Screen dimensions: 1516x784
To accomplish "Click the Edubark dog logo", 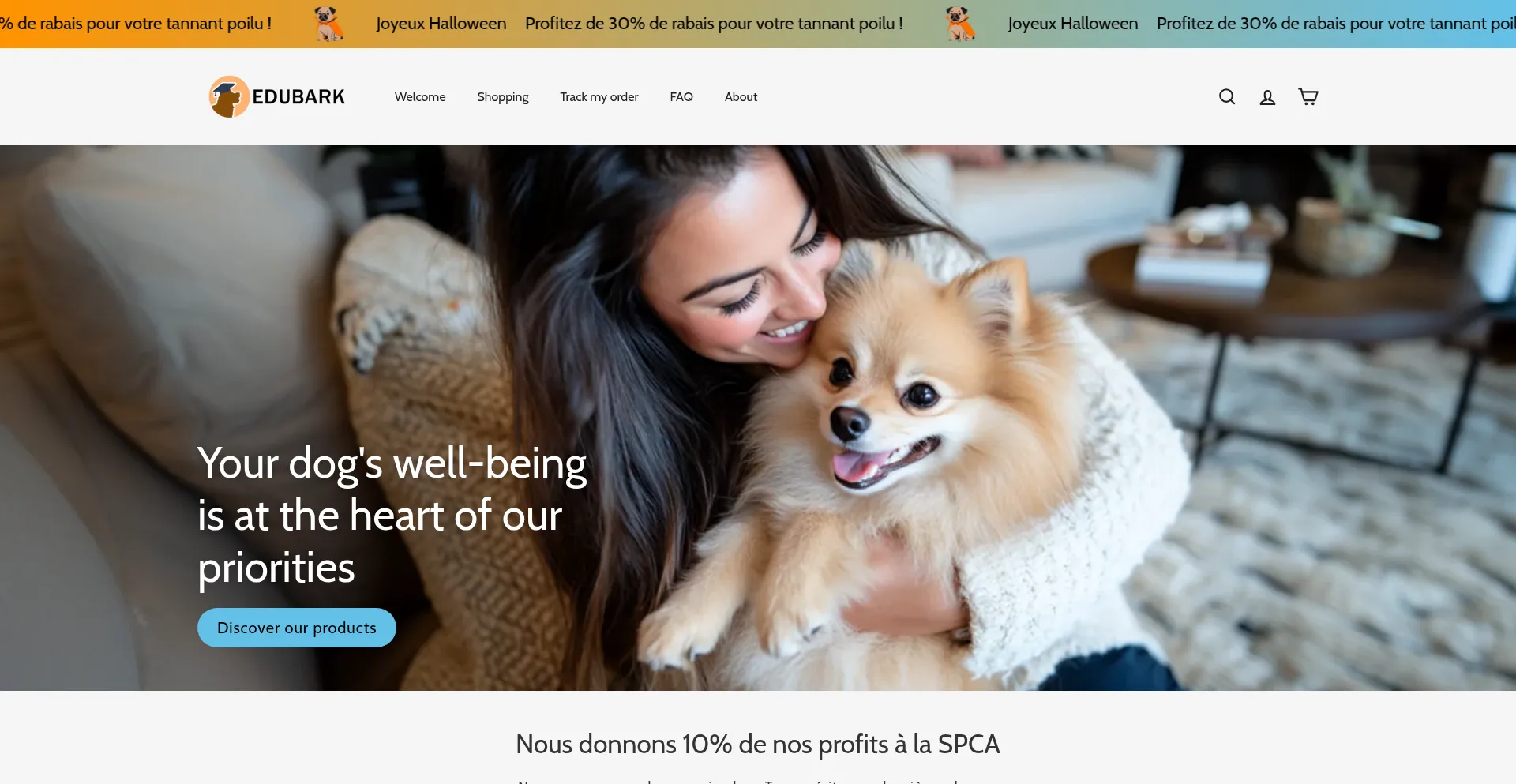I will click(229, 97).
